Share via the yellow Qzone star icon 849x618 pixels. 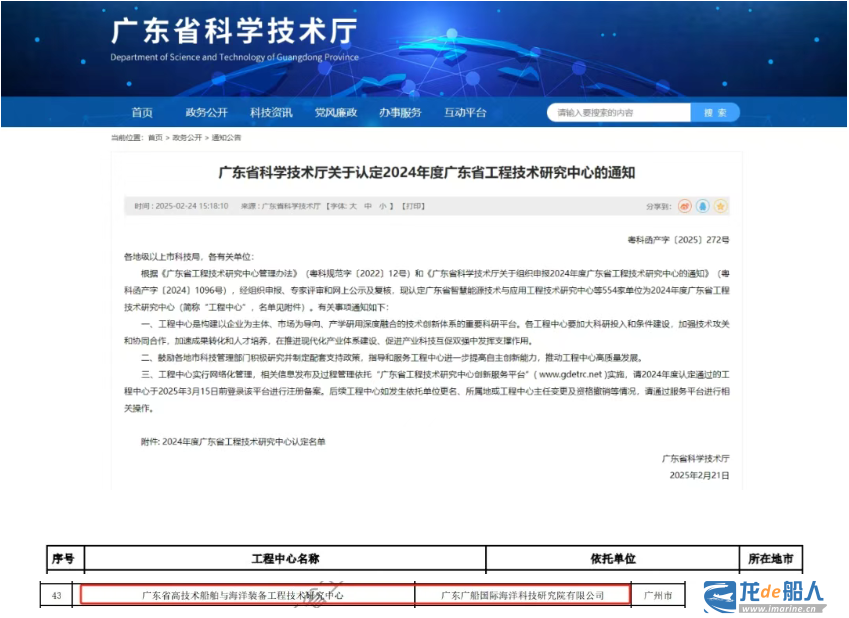tap(721, 206)
